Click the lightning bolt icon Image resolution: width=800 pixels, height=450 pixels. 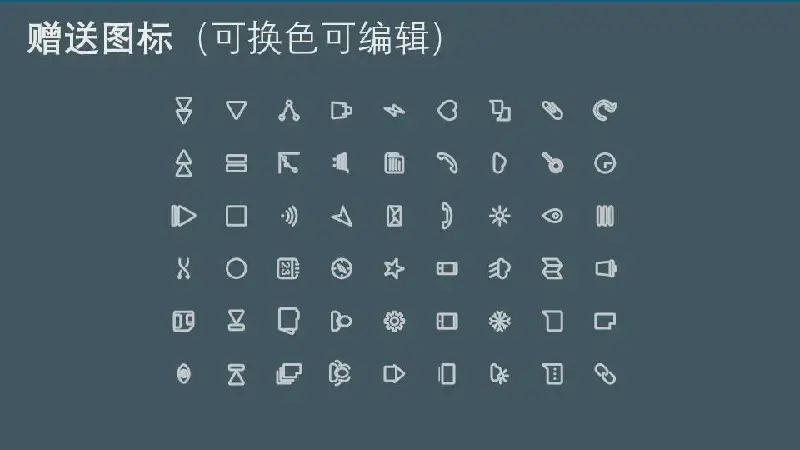pos(394,110)
